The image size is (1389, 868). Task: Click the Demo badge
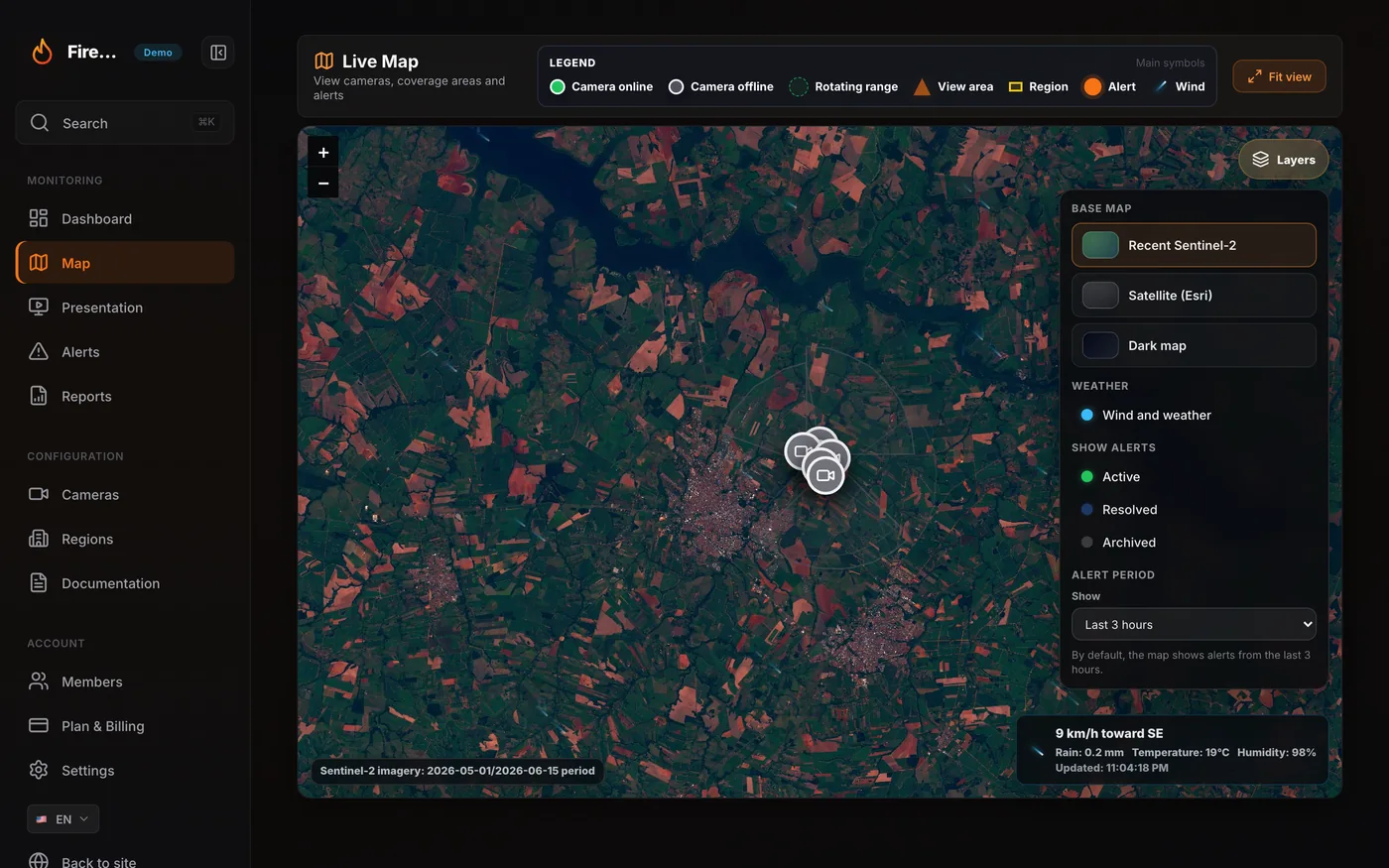click(158, 53)
